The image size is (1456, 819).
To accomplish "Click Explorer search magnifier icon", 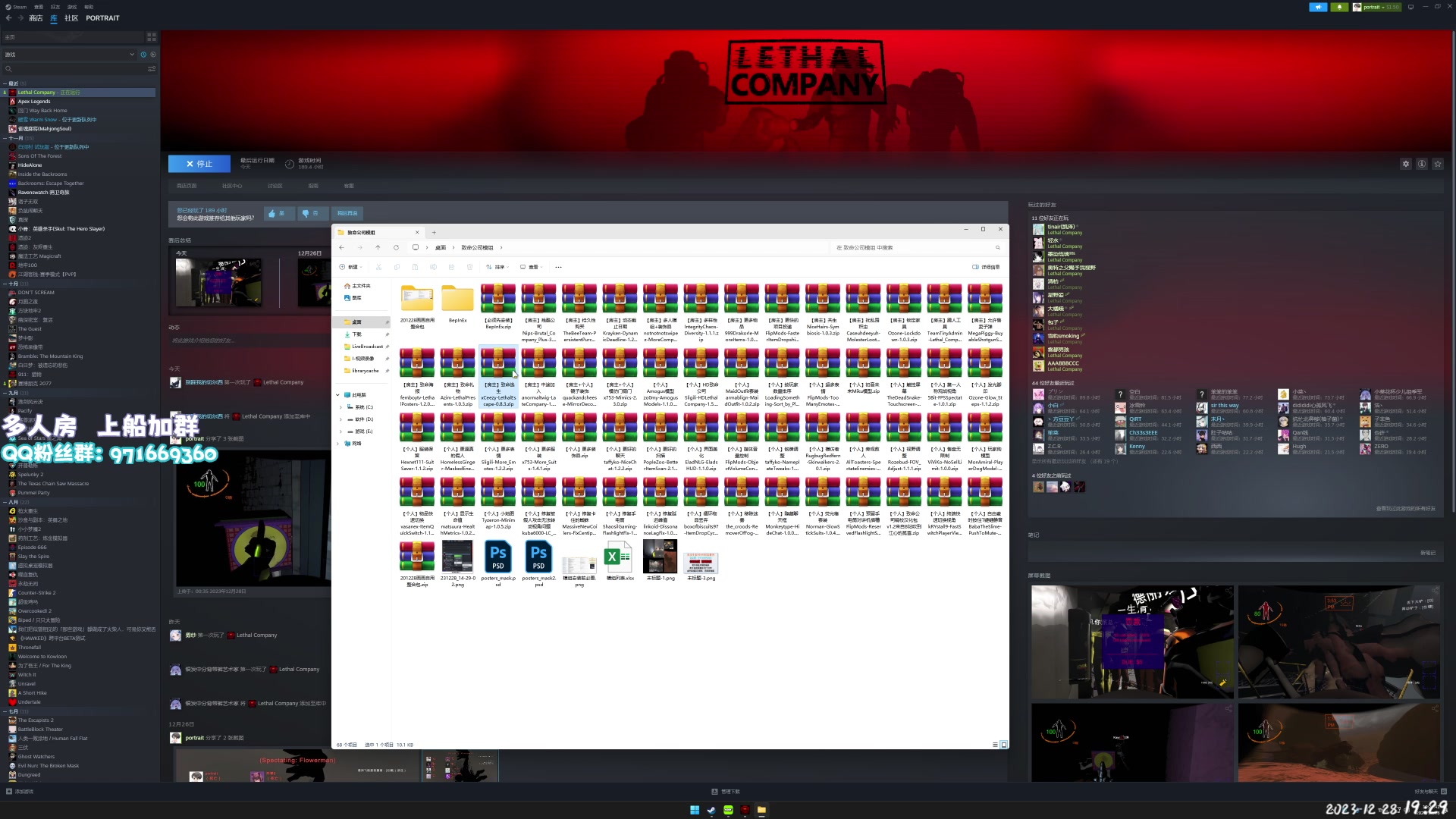I will click(x=997, y=247).
